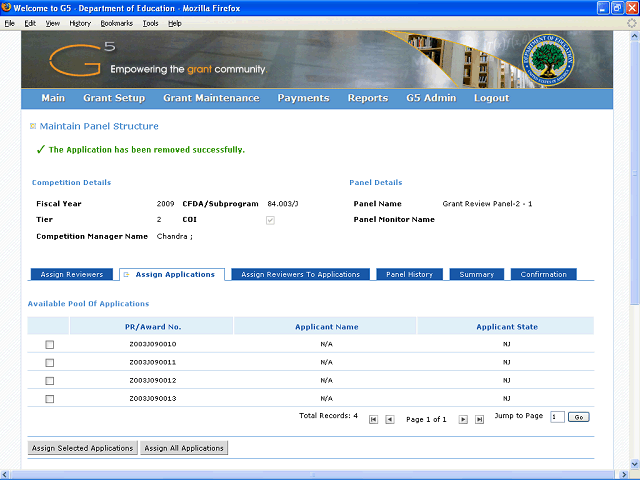Screen dimensions: 640x480
Task: Open the Reports menu
Action: point(368,98)
